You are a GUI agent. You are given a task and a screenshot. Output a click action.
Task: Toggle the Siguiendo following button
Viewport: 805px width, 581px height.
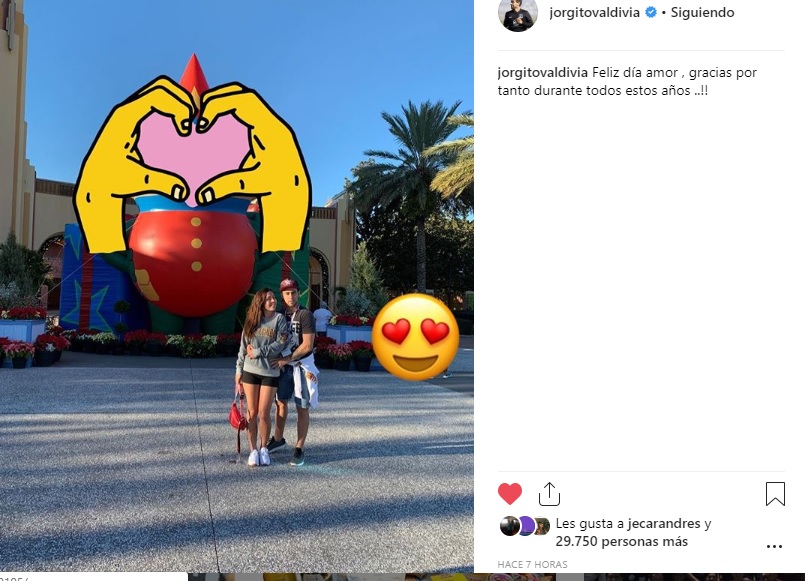[702, 12]
